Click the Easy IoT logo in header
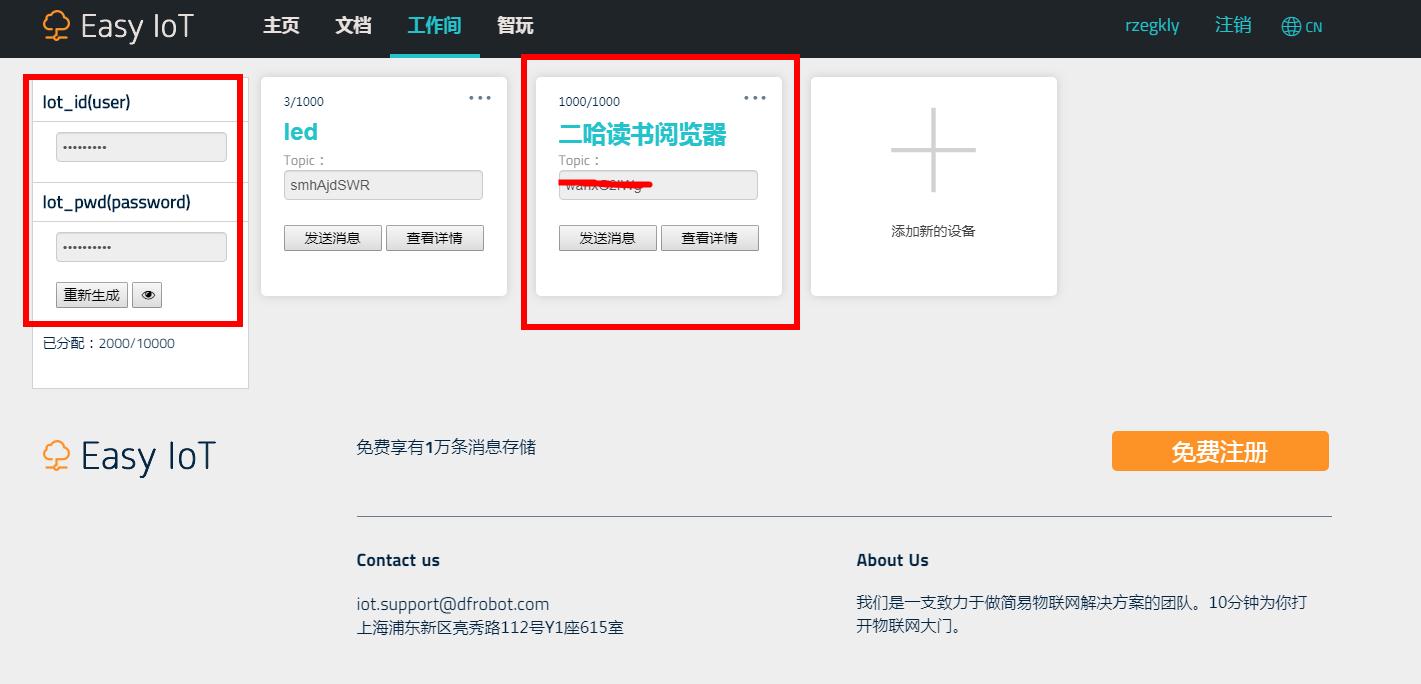The image size is (1421, 684). pos(118,26)
